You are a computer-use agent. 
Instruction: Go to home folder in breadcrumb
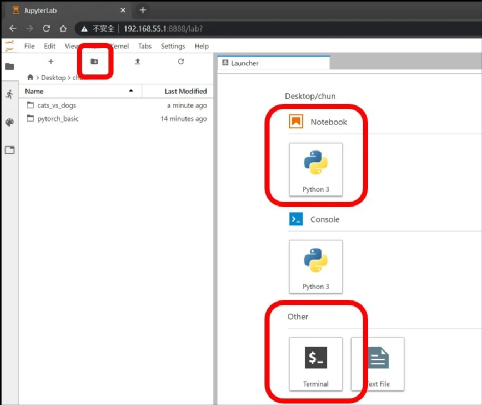pos(30,77)
